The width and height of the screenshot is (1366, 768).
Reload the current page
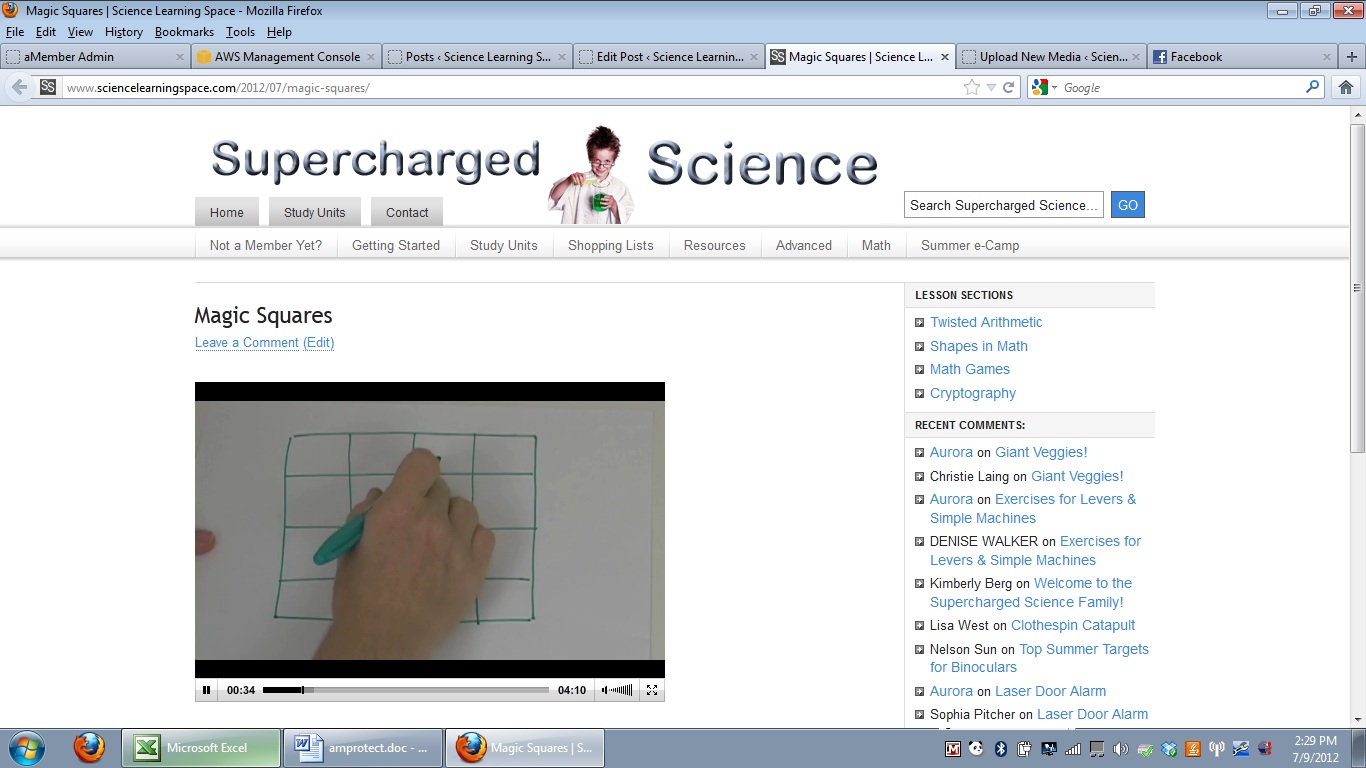[x=1009, y=88]
